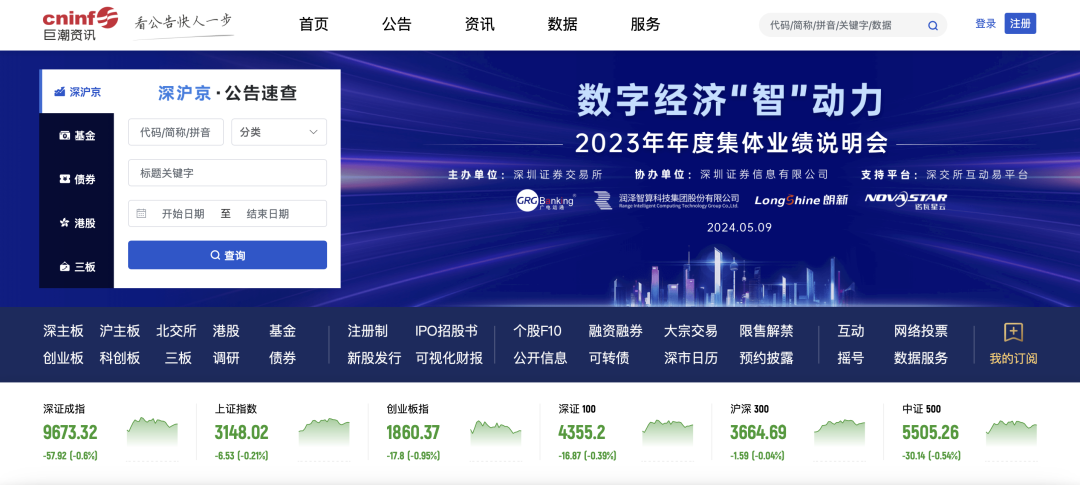Viewport: 1080px width, 485px height.
Task: Select the 深沪京 sidebar tab
Action: [77, 92]
